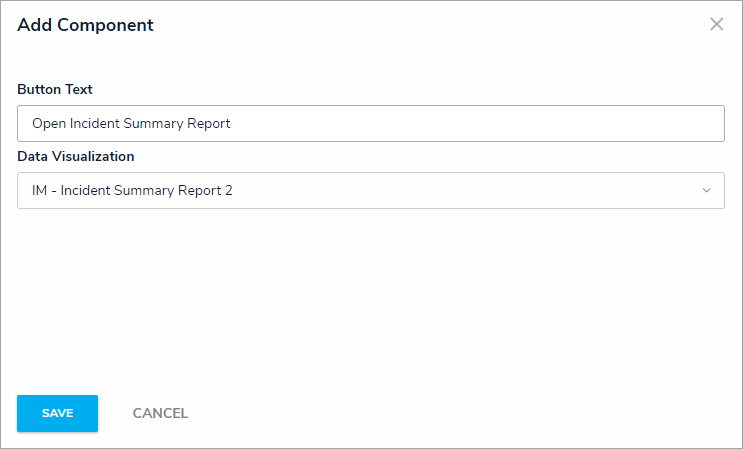
Task: Select the Data Visualization combo box
Action: (370, 191)
